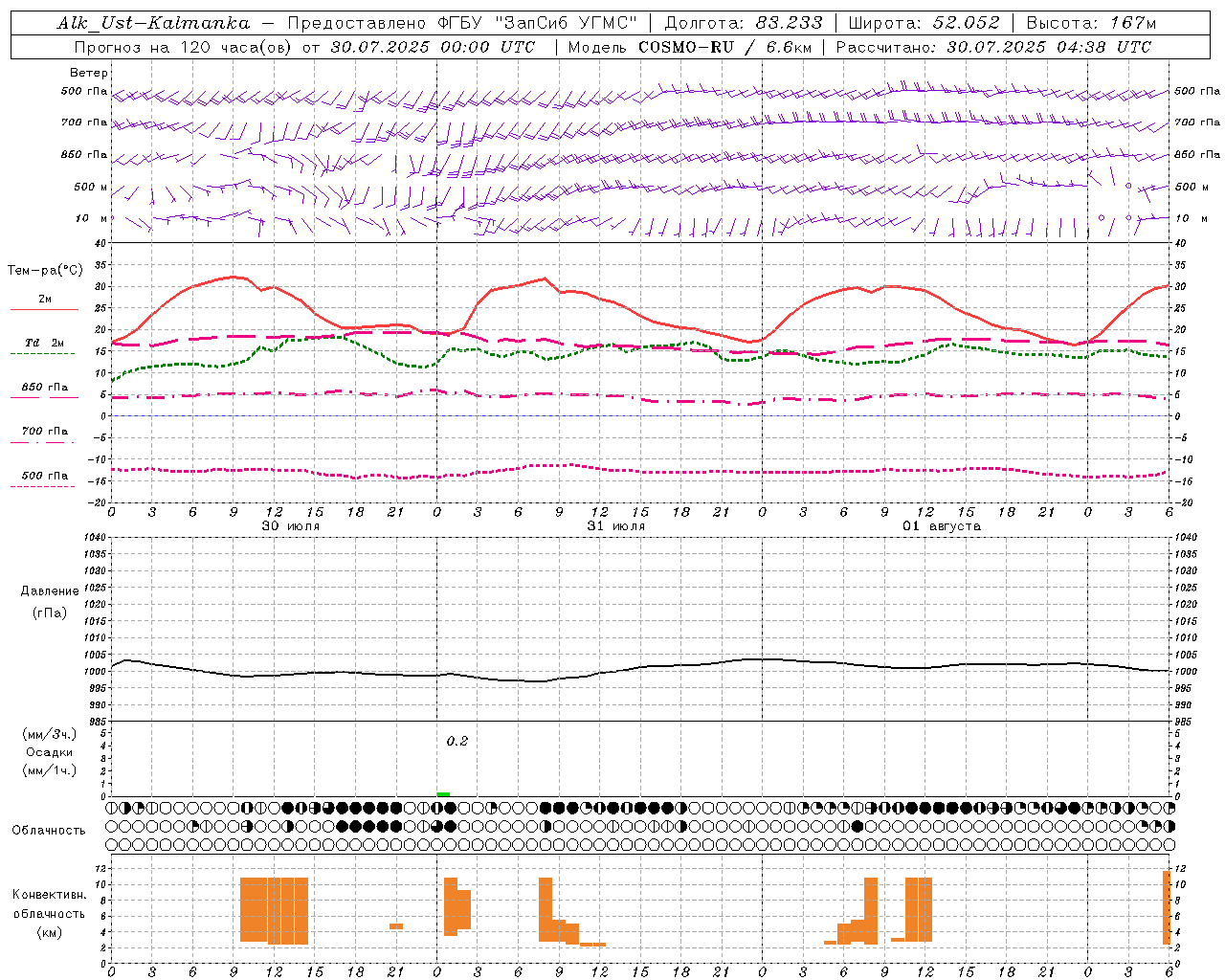
Task: Click the 30 июля date label
Action: click(291, 526)
